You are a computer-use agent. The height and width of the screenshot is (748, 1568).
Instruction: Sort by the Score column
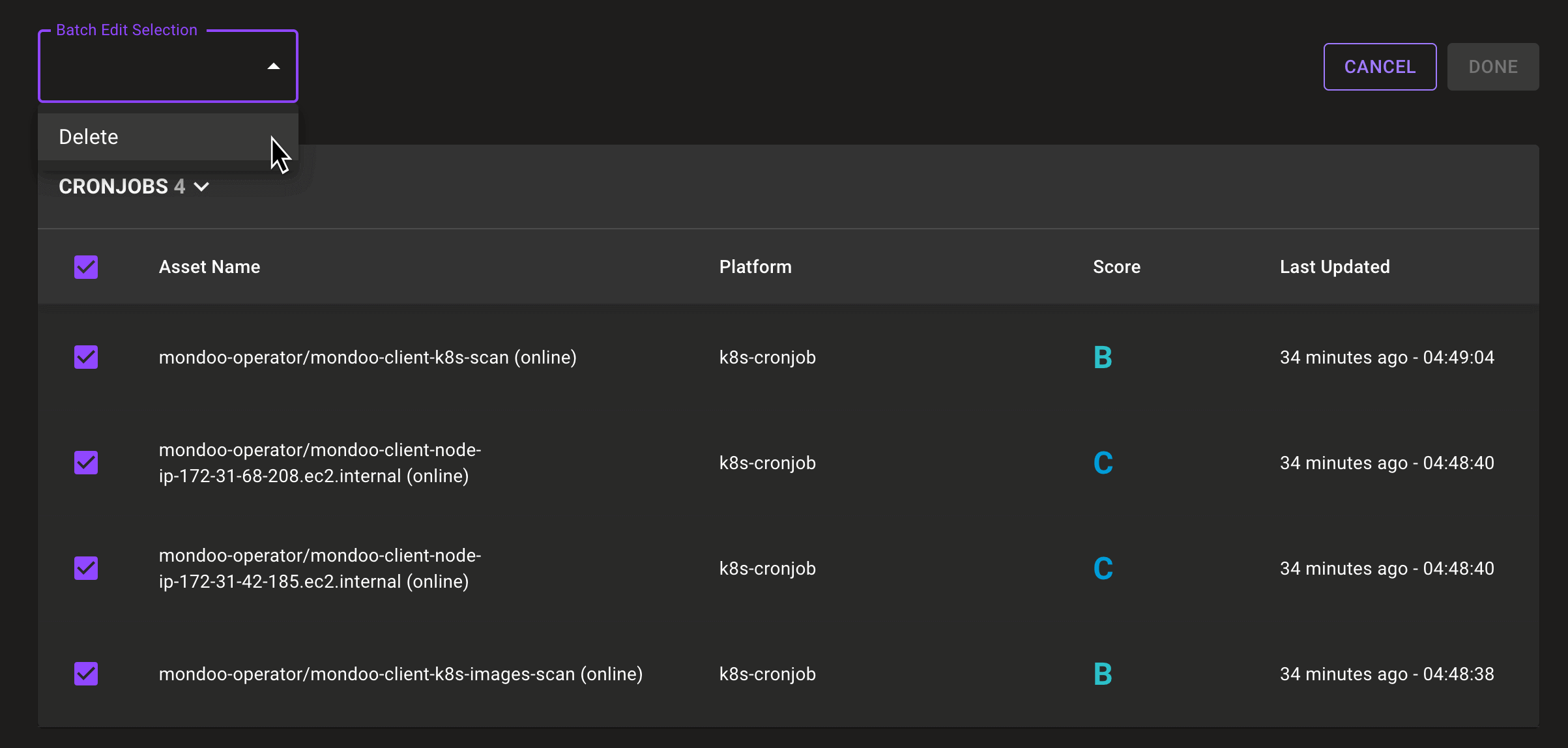coord(1116,266)
